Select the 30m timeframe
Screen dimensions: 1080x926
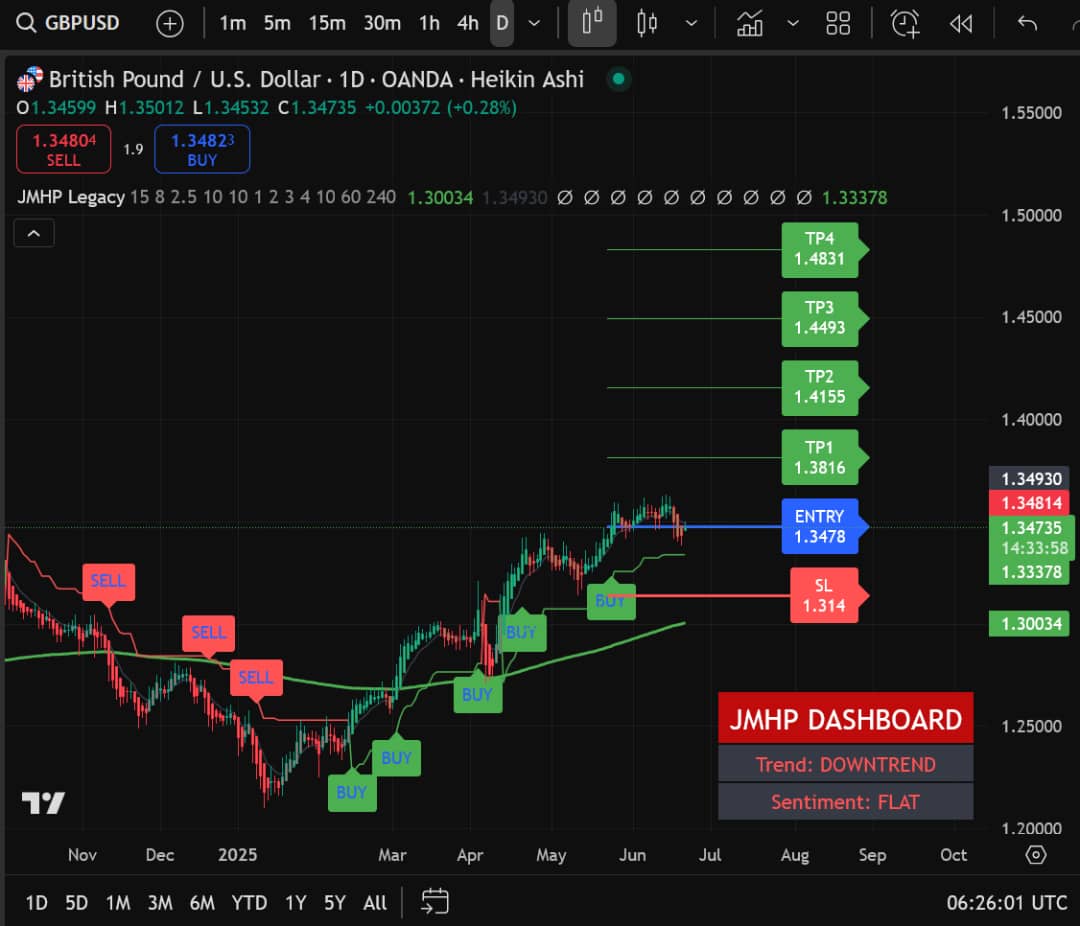pos(382,23)
